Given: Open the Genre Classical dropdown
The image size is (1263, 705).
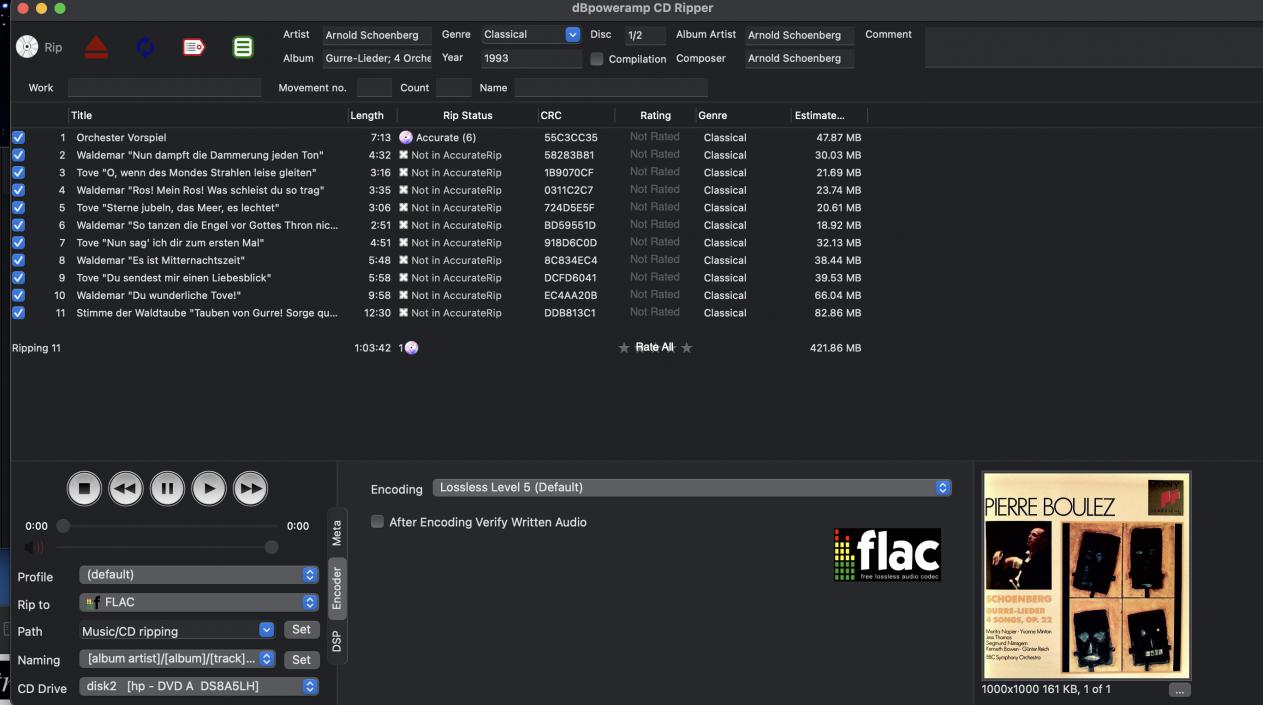Looking at the screenshot, I should pos(572,35).
